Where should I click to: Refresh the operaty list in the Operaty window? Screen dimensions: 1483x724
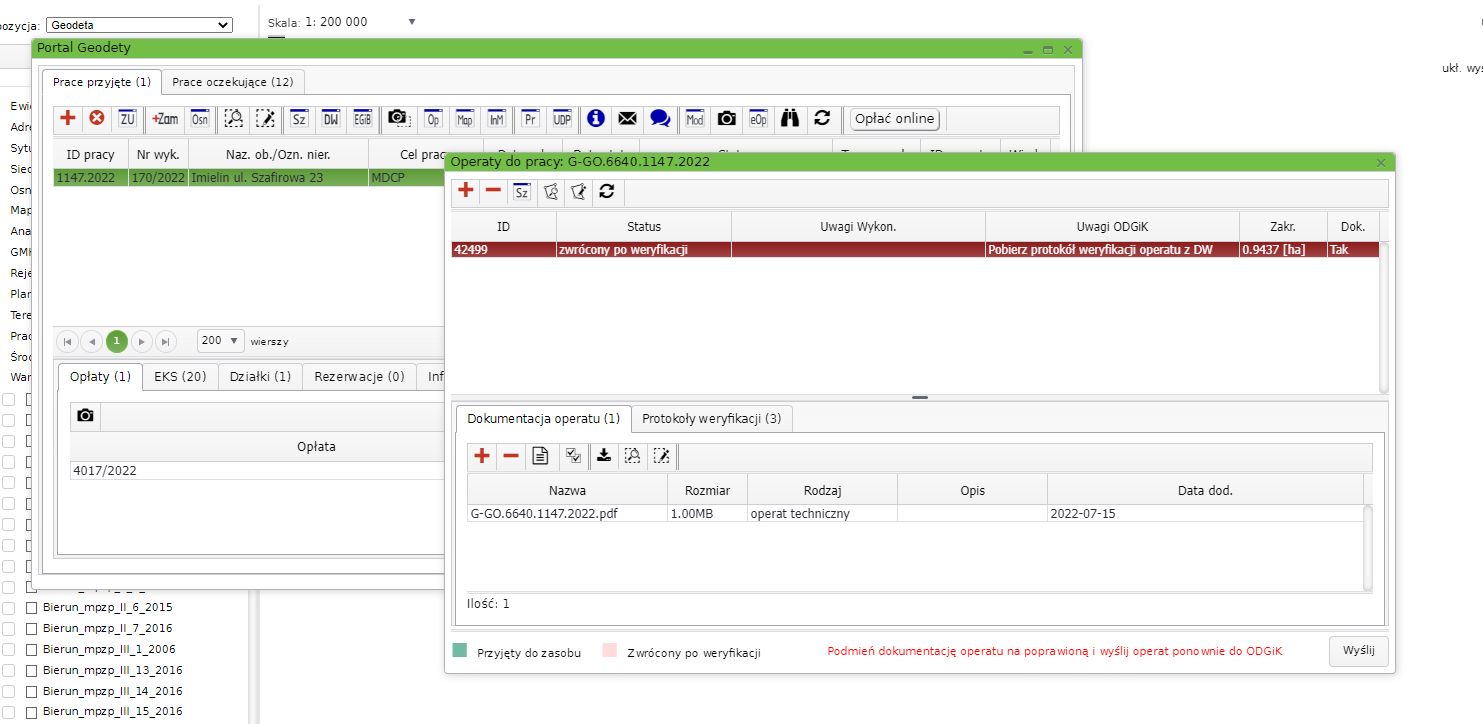point(606,191)
